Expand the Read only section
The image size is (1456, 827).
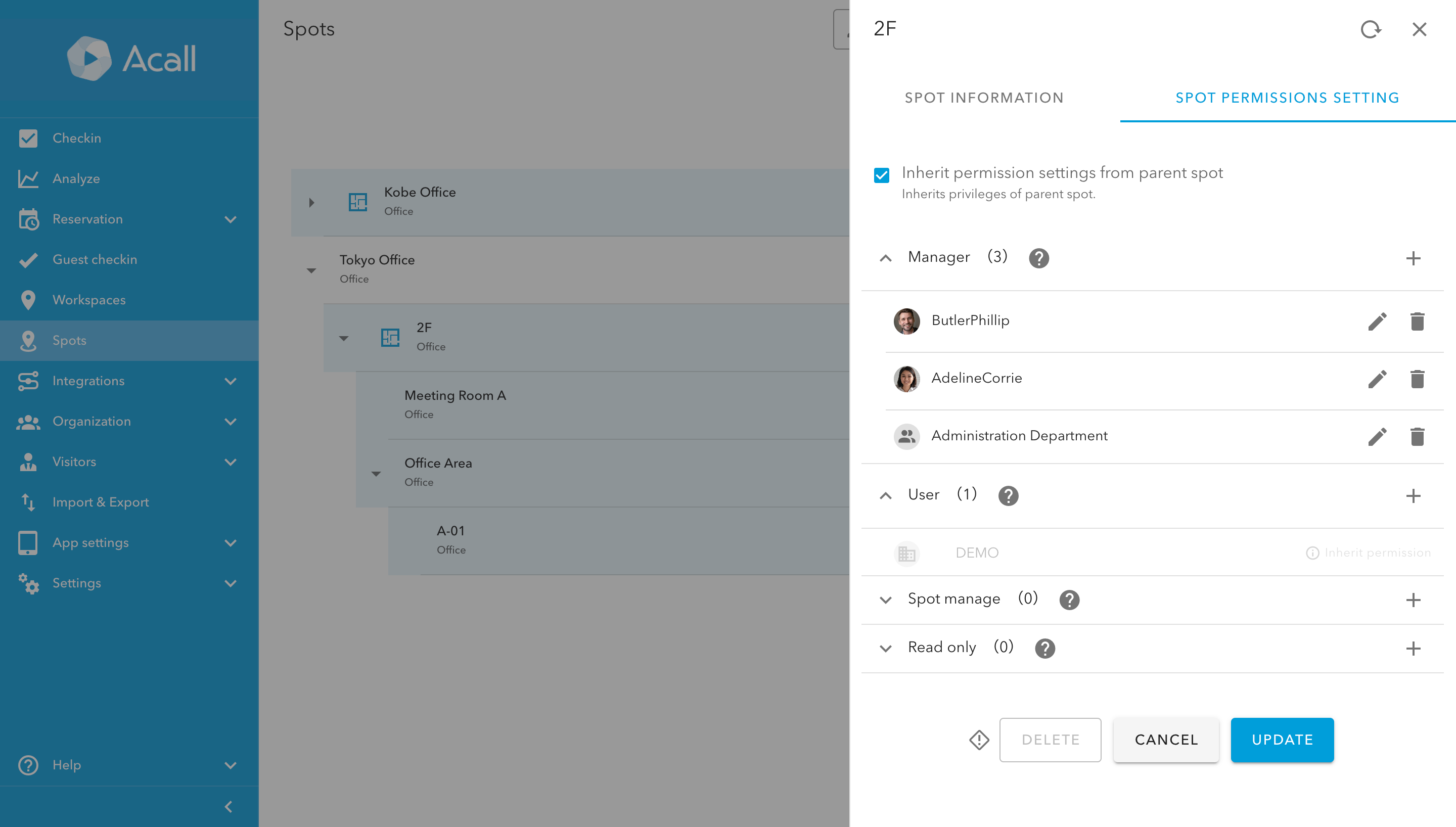coord(885,648)
